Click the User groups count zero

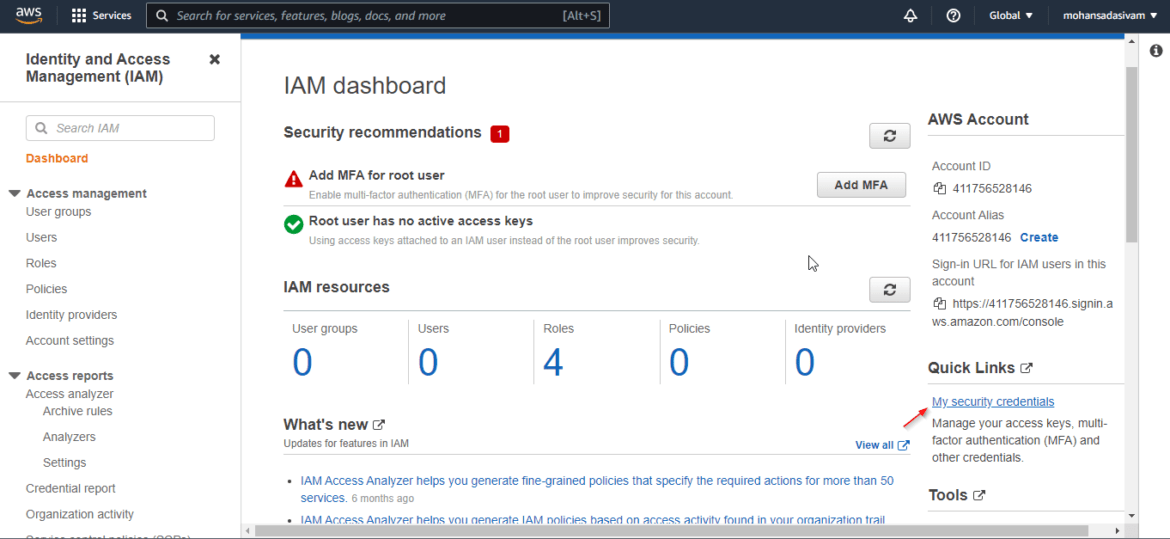click(x=301, y=363)
